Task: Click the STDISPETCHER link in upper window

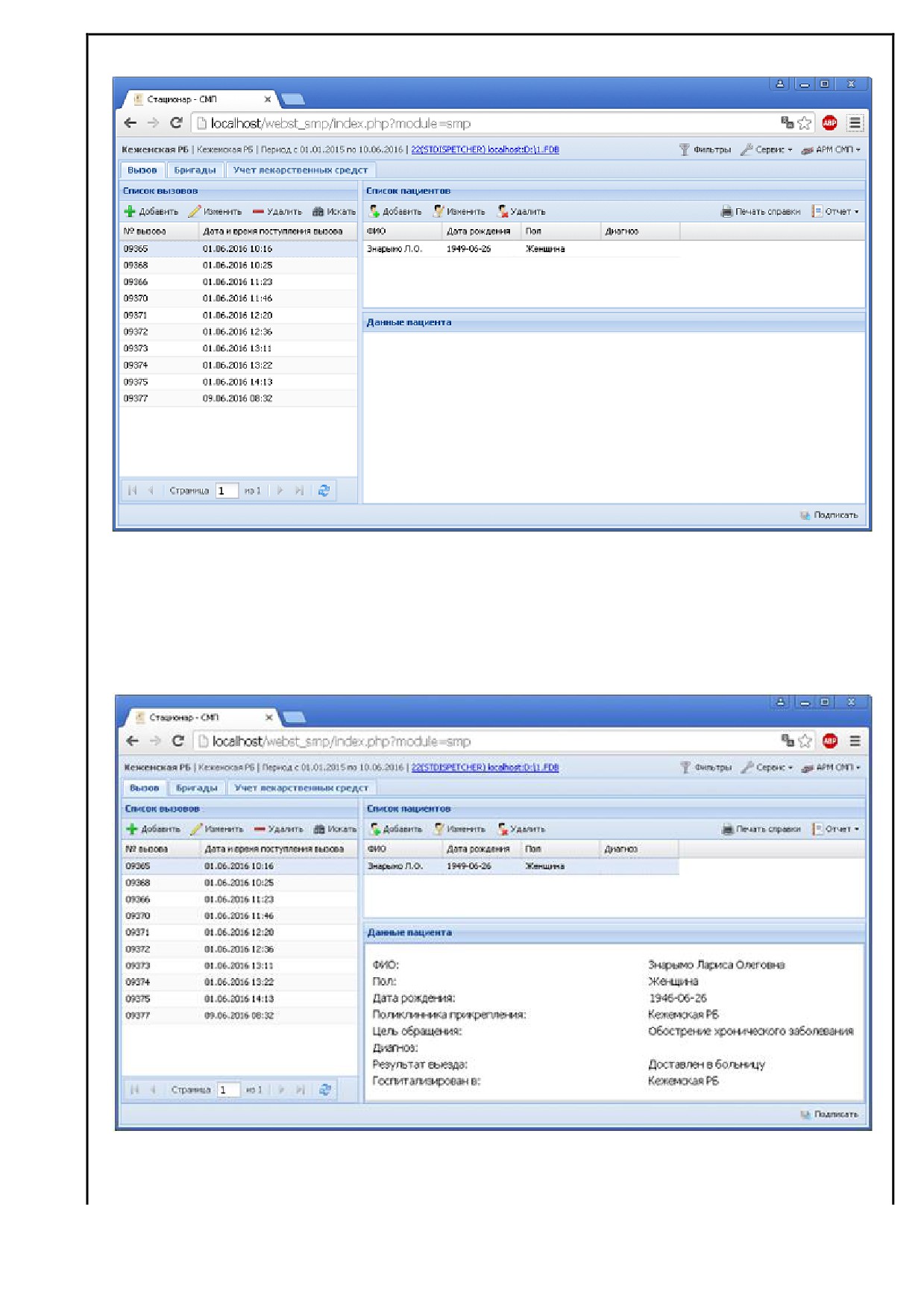Action: [x=485, y=150]
